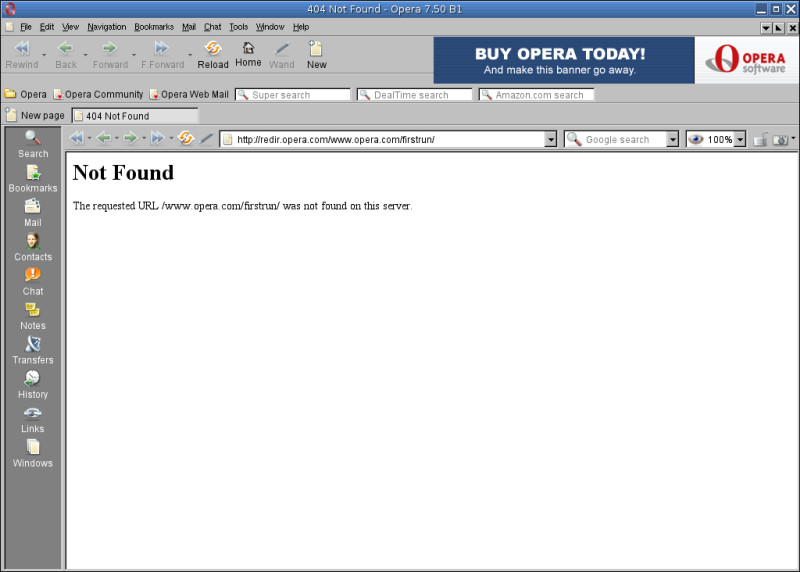Viewport: 800px width, 572px height.
Task: Open the Navigation menu
Action: click(x=106, y=27)
